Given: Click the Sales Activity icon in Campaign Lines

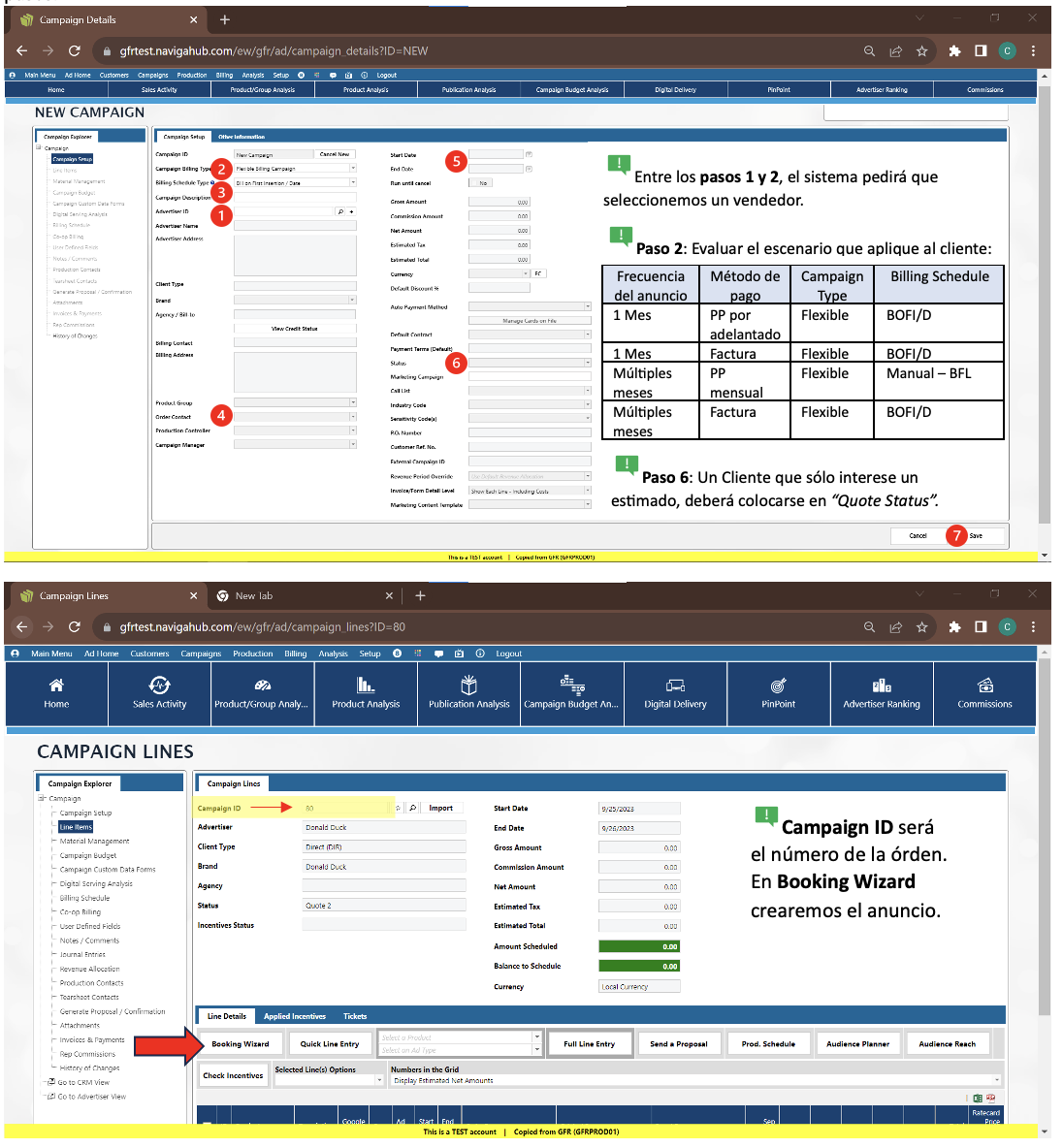Looking at the screenshot, I should coord(159,686).
